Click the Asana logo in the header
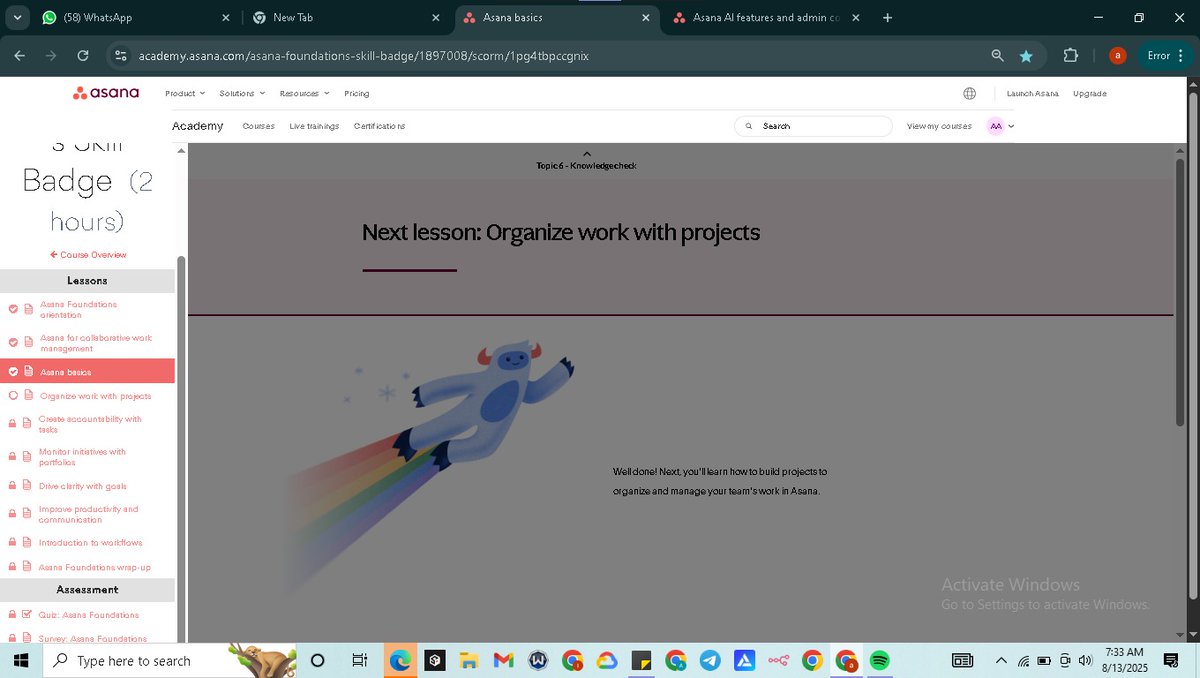Image resolution: width=1200 pixels, height=678 pixels. tap(105, 93)
